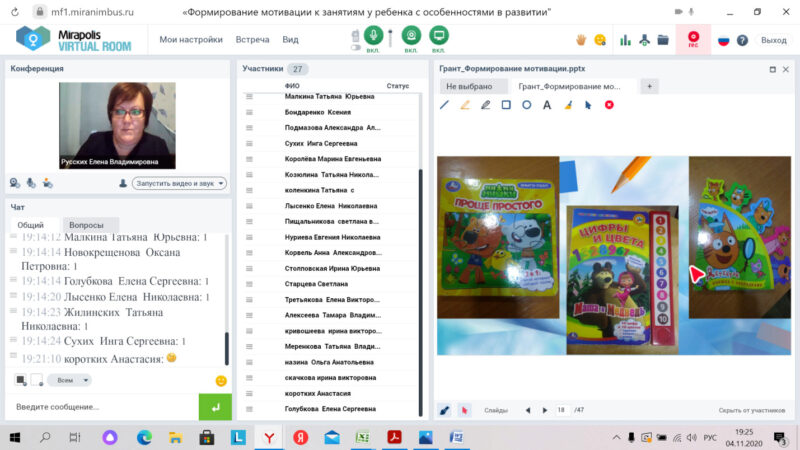Select the circle shape tool
The image size is (800, 450).
[527, 105]
